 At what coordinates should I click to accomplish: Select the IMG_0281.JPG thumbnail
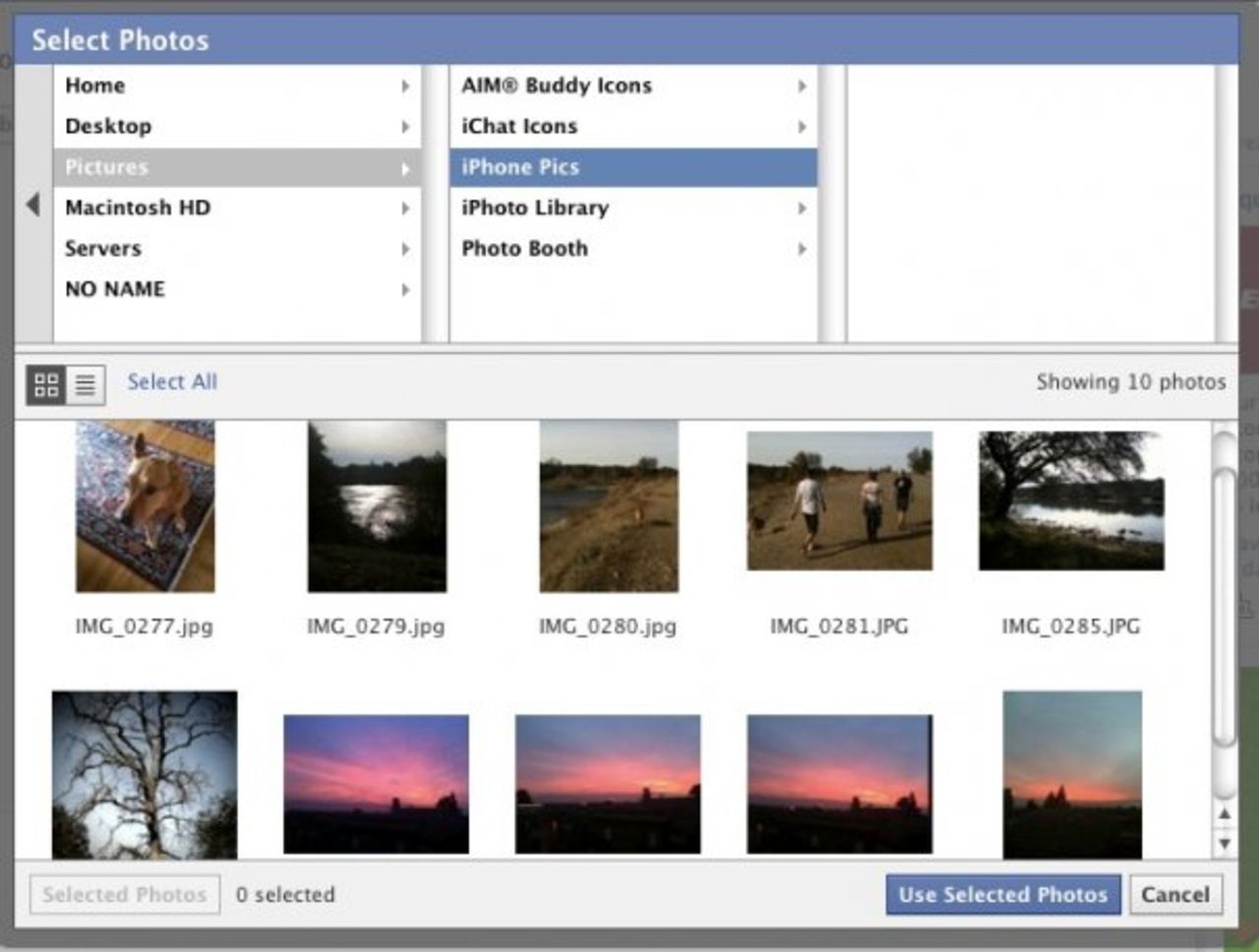pyautogui.click(x=839, y=500)
